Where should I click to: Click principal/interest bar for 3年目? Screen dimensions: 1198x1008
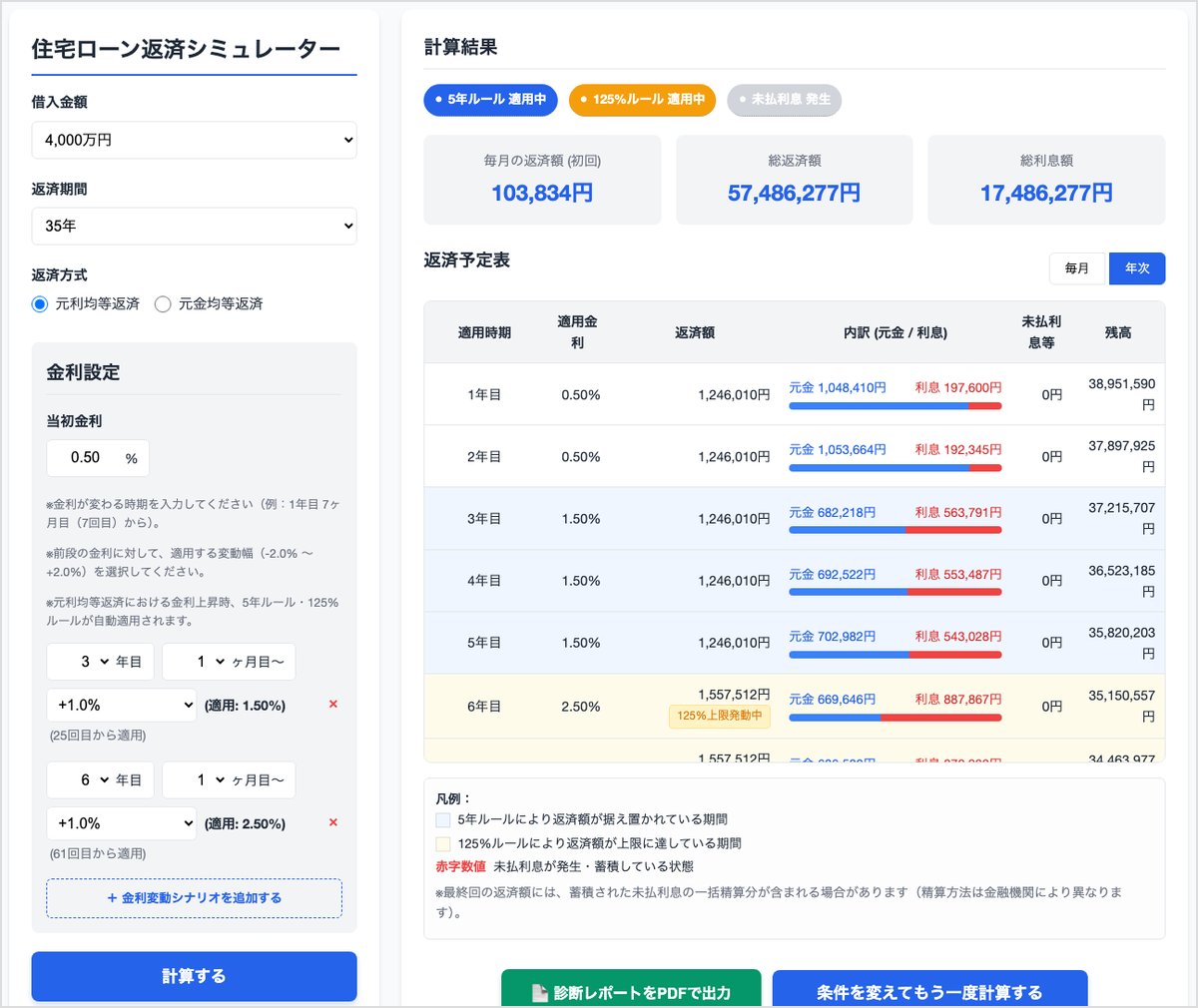(x=896, y=530)
